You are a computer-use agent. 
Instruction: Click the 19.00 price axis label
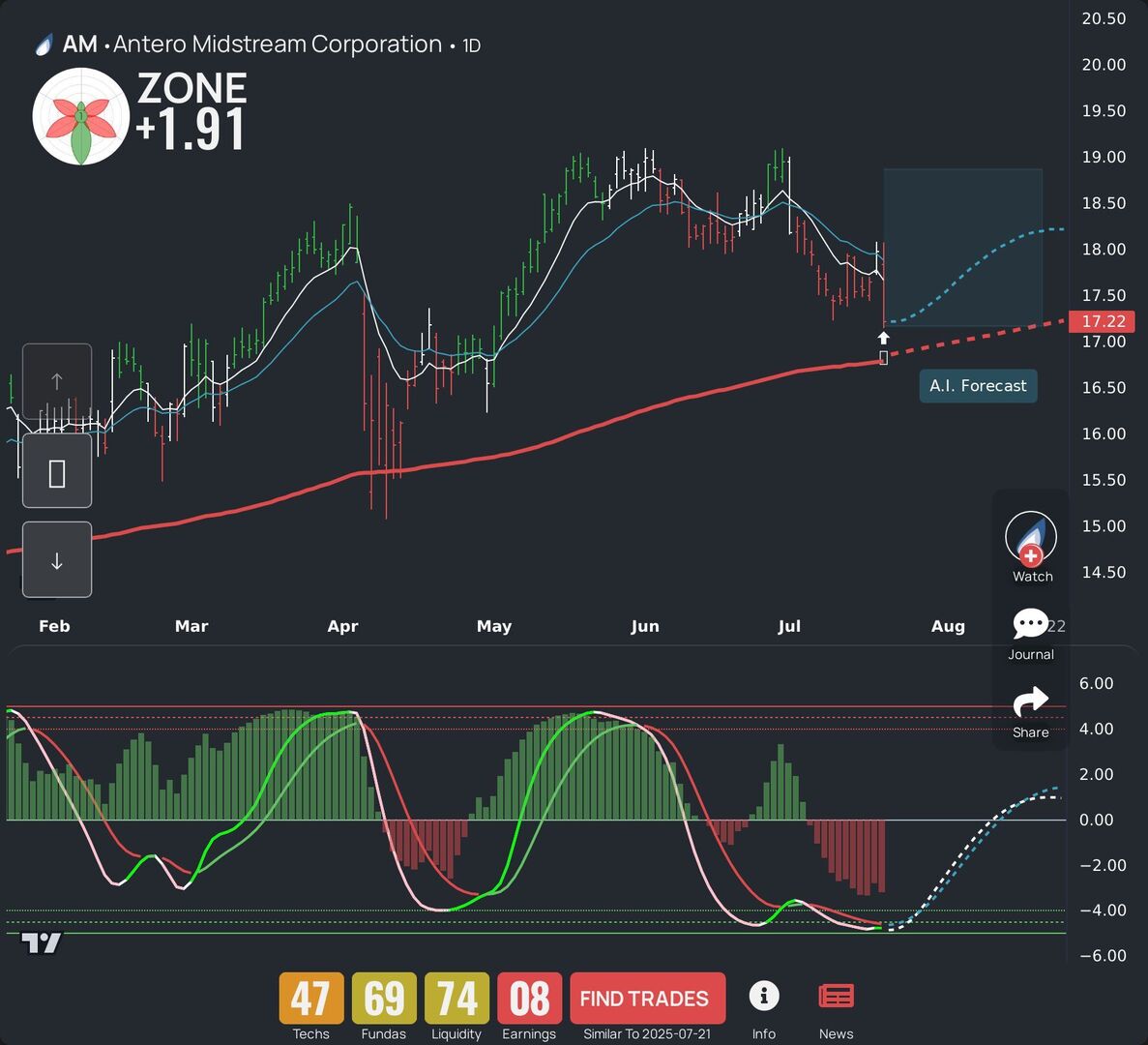pyautogui.click(x=1104, y=157)
